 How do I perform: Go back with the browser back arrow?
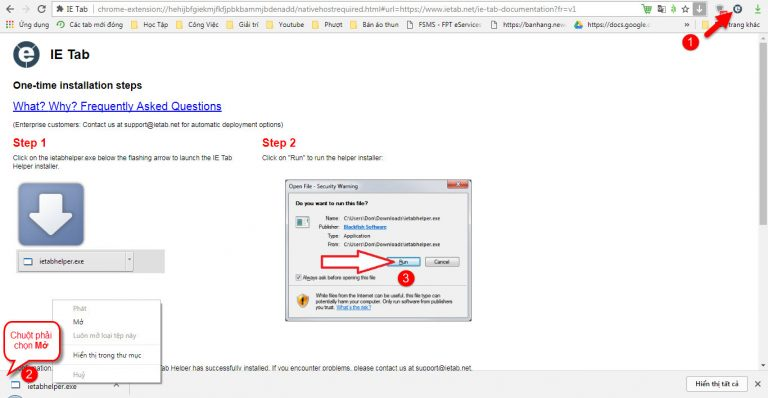[10, 9]
